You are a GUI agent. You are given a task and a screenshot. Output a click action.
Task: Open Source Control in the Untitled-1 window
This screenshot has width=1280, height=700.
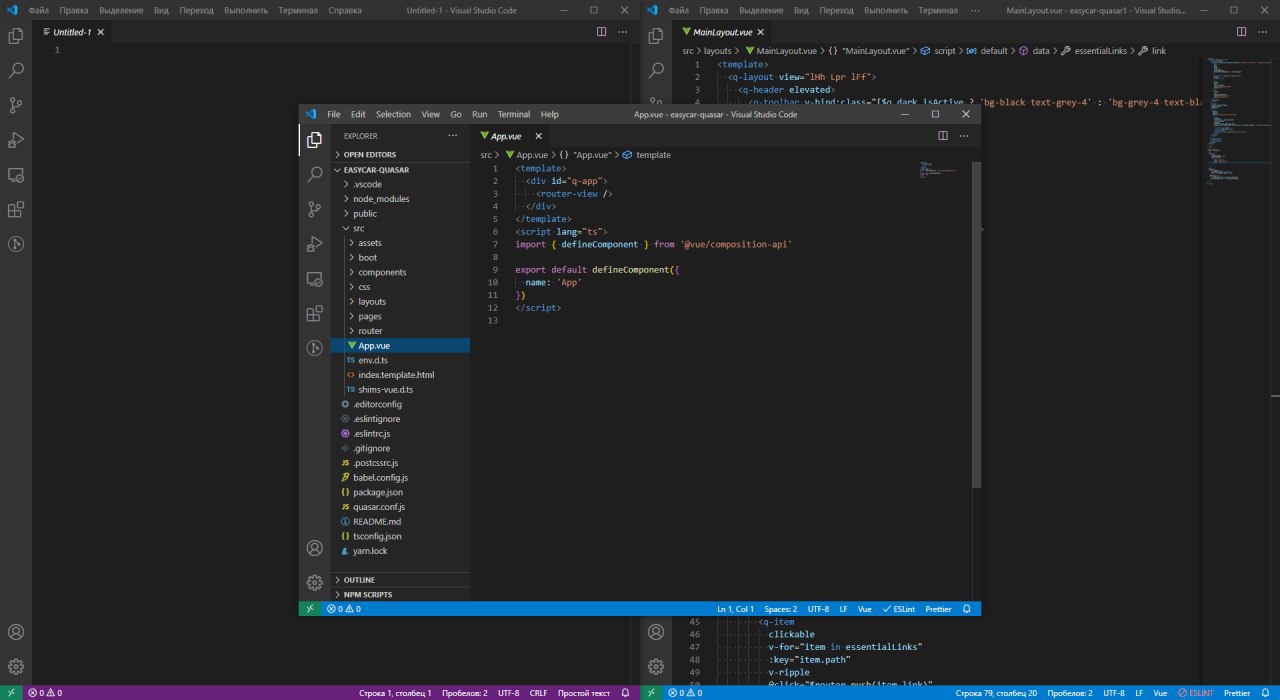[16, 105]
